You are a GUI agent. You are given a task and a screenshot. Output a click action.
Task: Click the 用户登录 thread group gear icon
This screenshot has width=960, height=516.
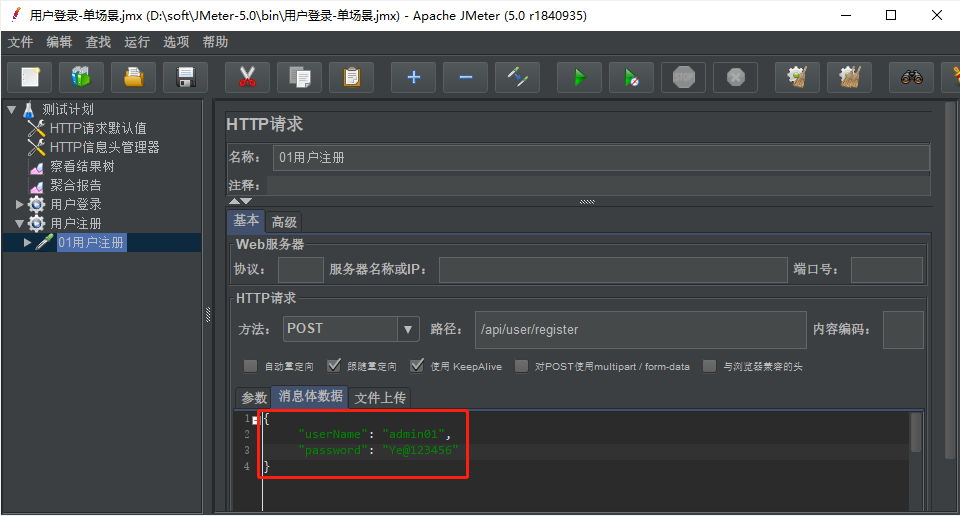click(37, 204)
